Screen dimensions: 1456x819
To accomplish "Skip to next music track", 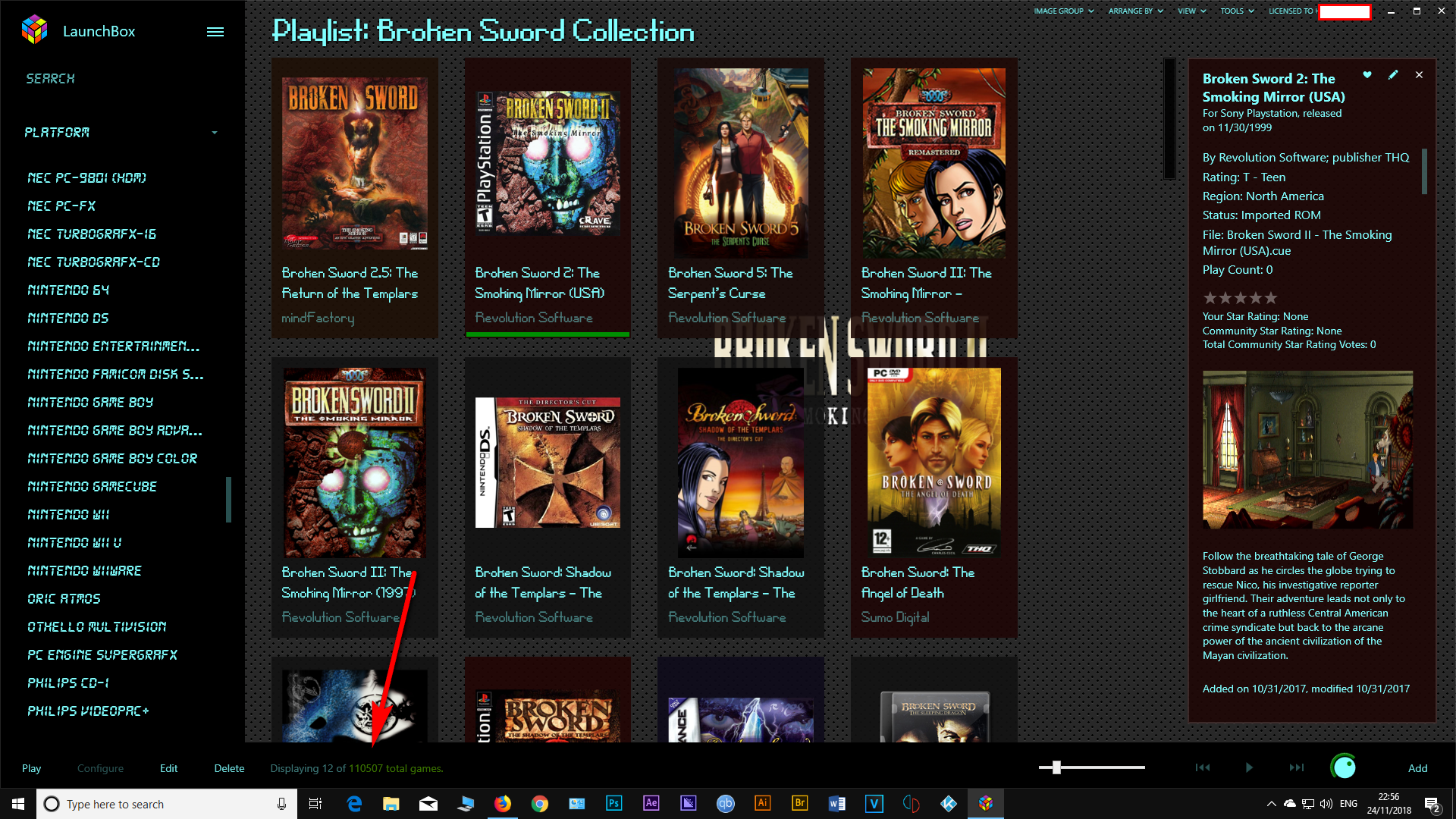I will click(1297, 767).
